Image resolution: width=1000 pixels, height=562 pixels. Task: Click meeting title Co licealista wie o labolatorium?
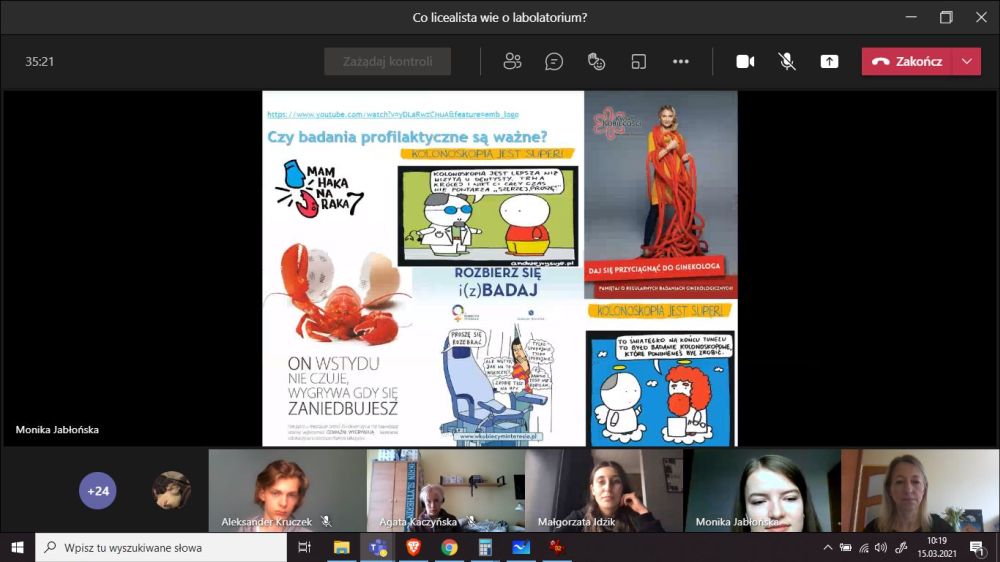pos(499,17)
